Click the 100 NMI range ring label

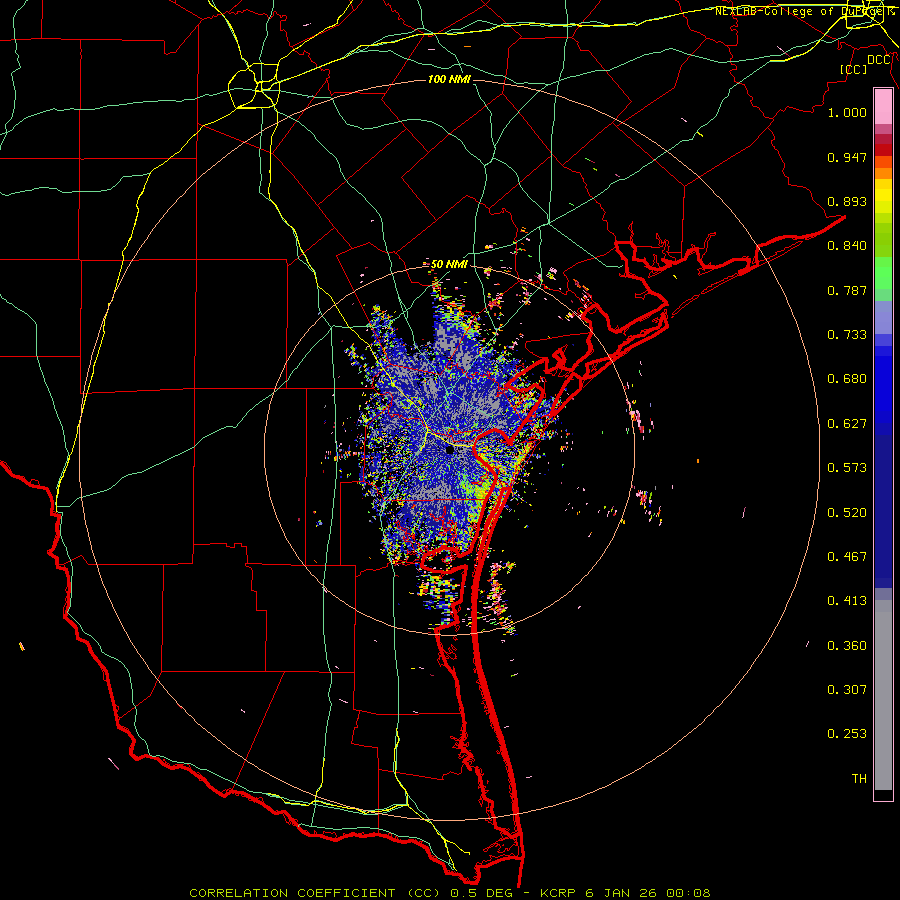[449, 79]
